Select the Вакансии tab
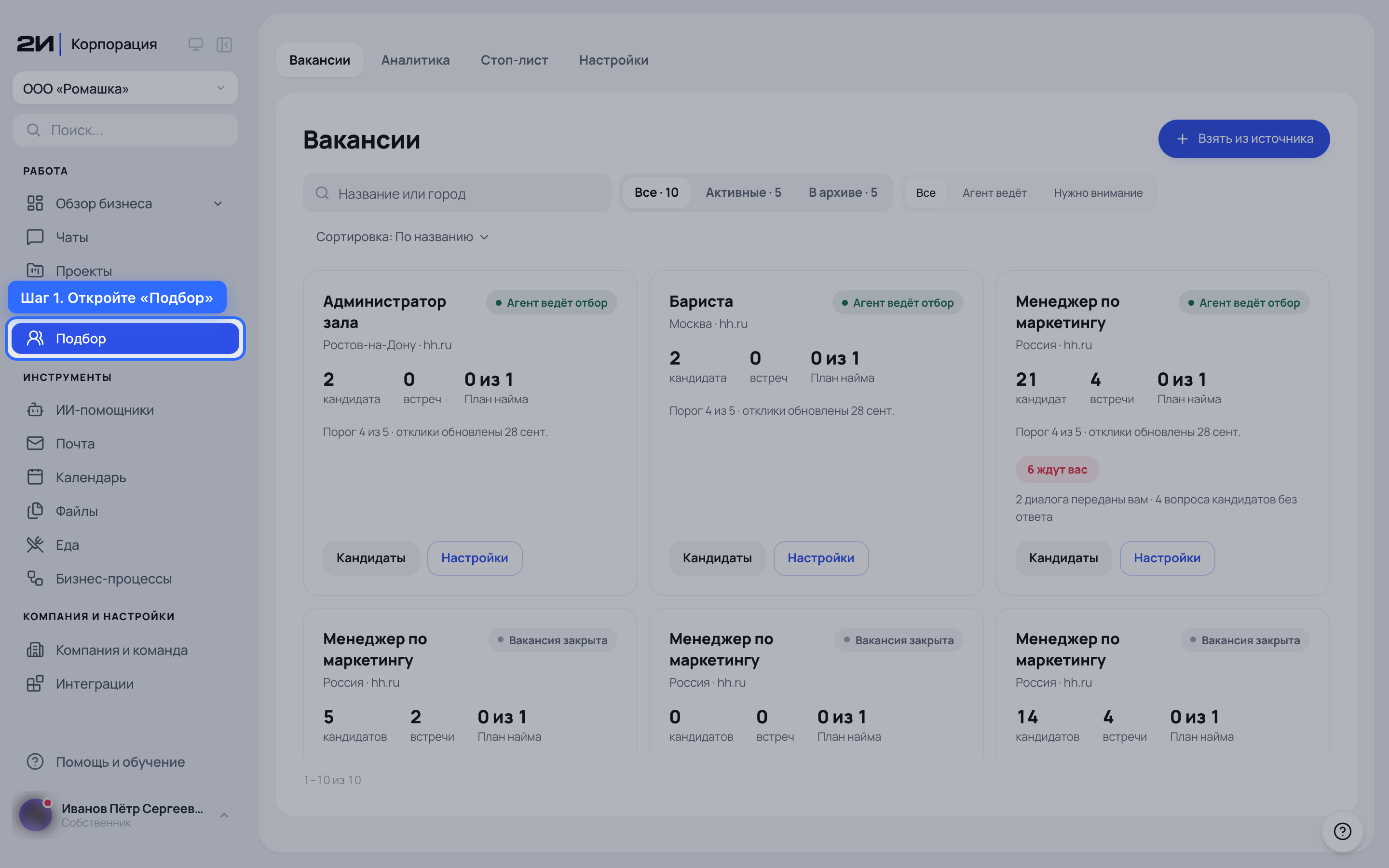The height and width of the screenshot is (868, 1389). [x=319, y=60]
